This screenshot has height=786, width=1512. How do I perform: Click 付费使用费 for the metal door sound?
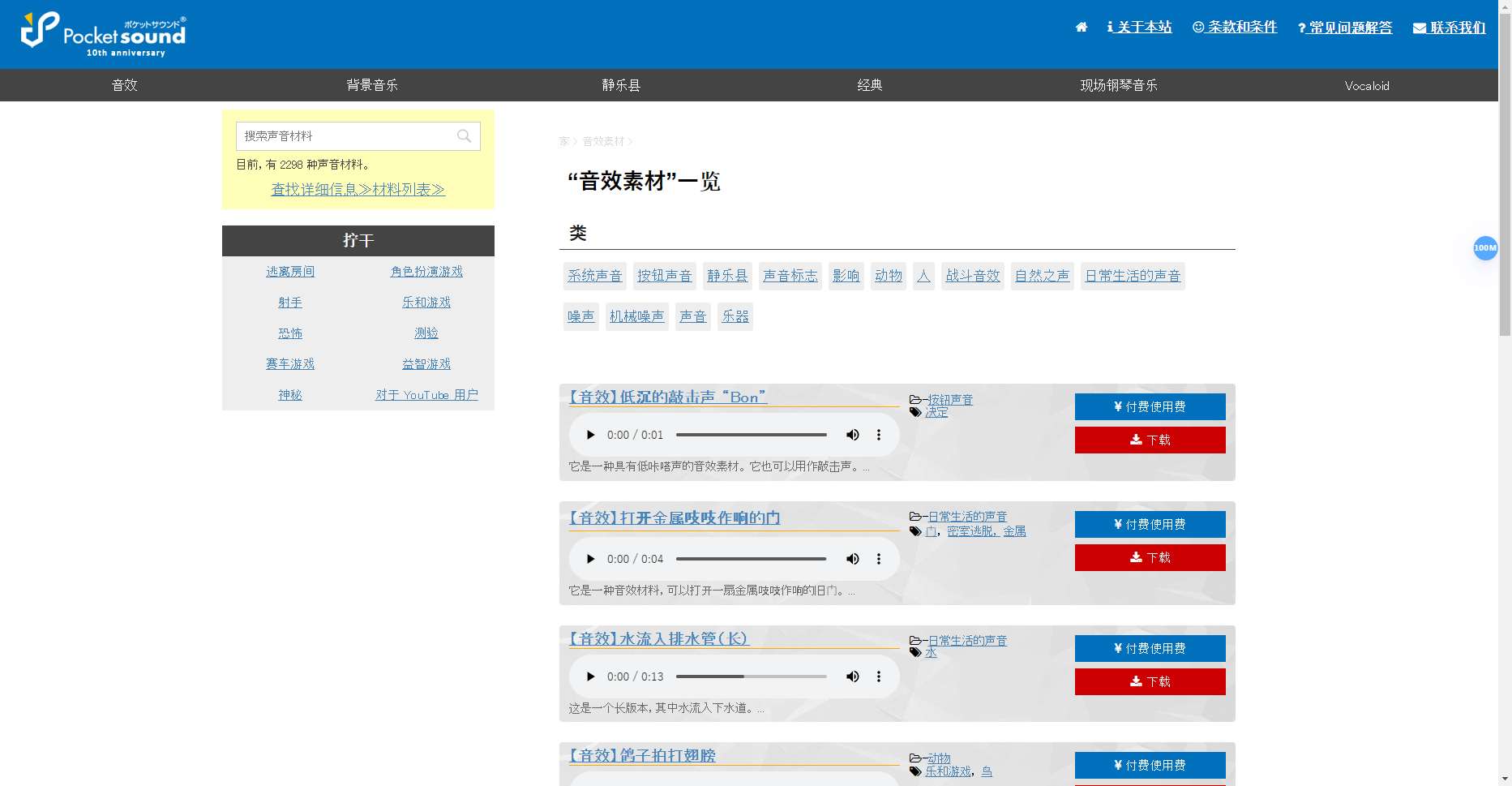pos(1150,524)
